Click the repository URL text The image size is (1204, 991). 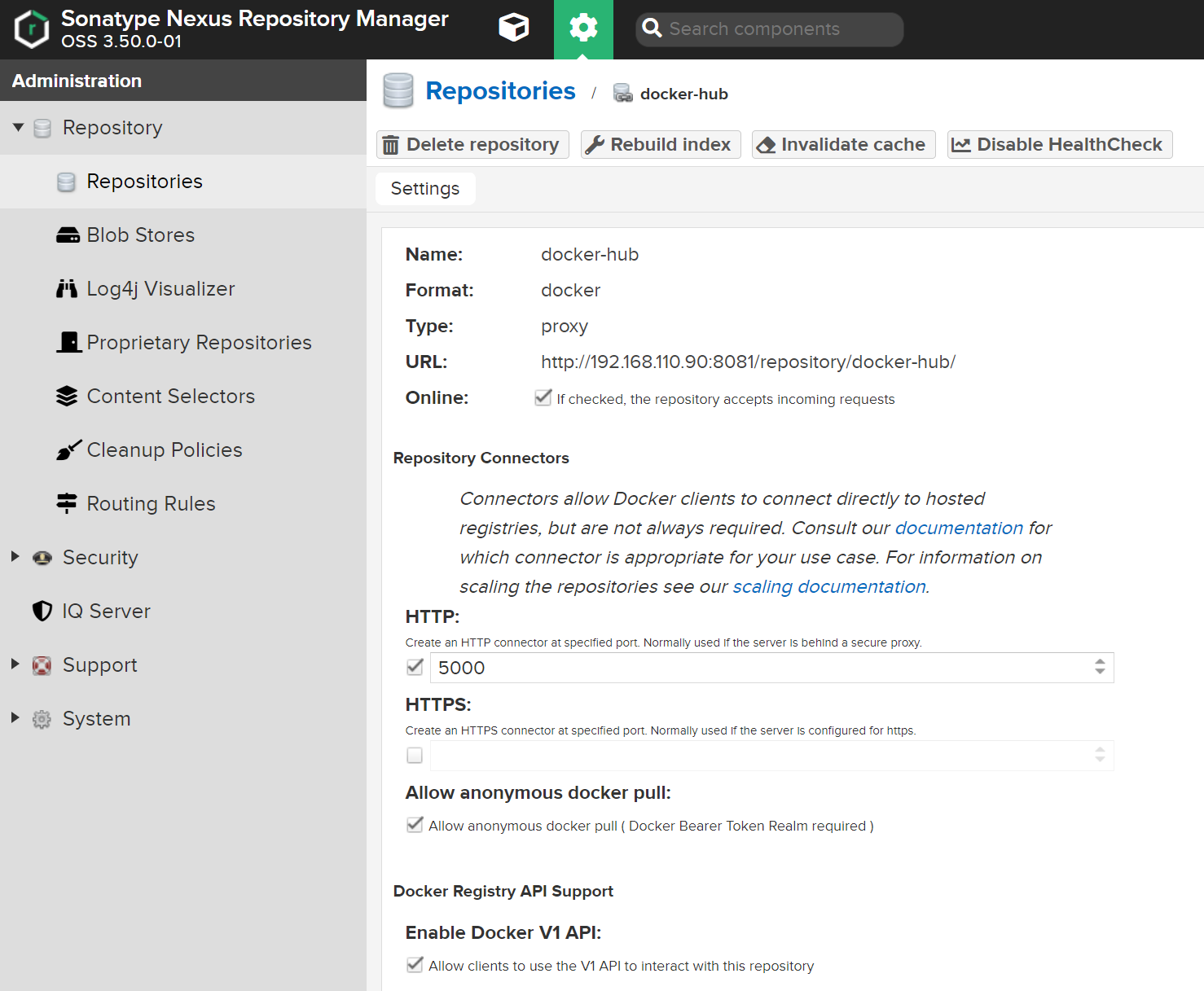(x=748, y=362)
